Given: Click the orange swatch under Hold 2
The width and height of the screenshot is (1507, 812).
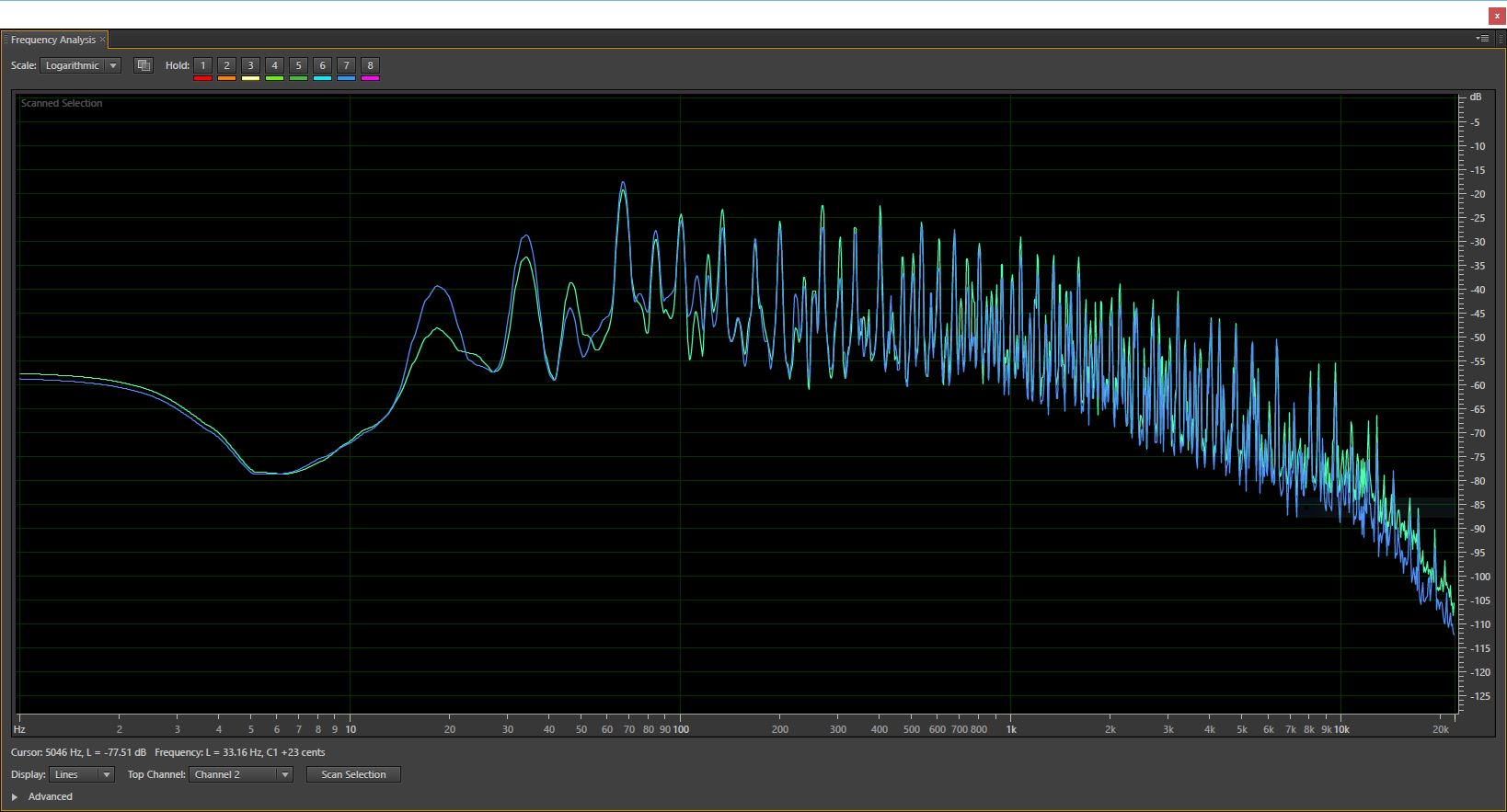Looking at the screenshot, I should tap(227, 78).
